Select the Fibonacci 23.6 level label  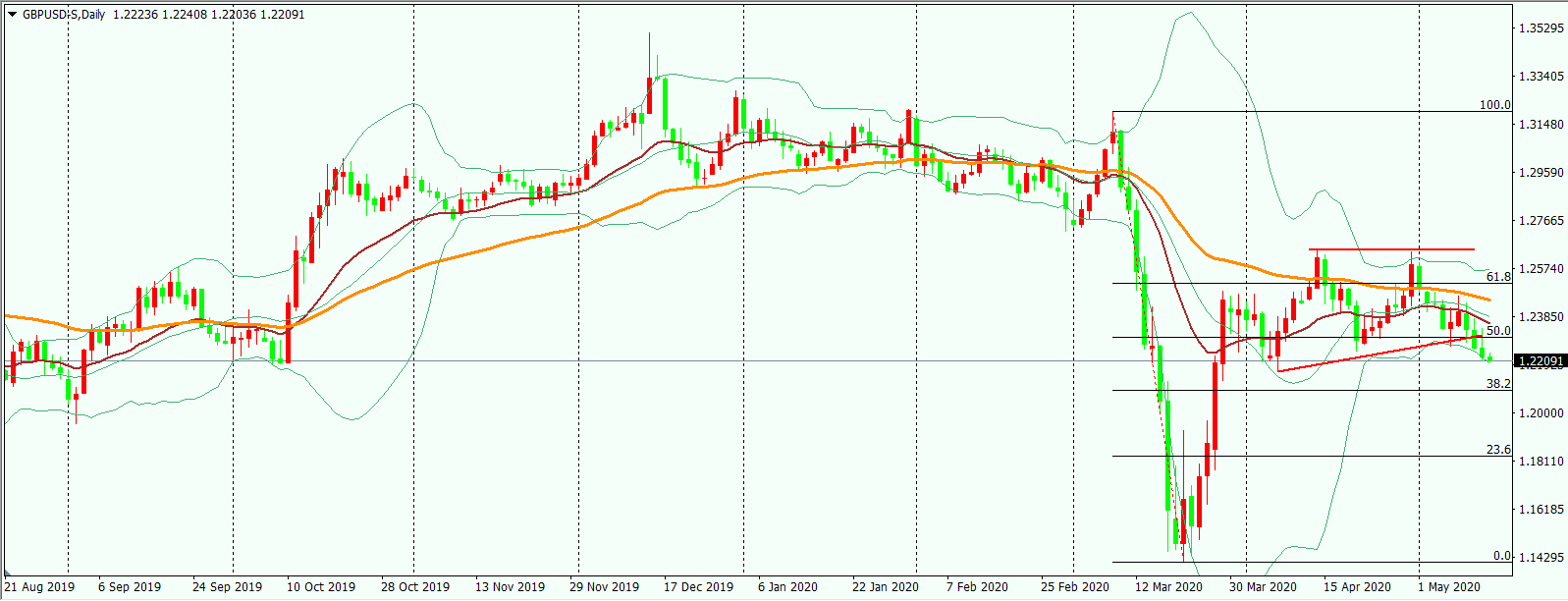click(1498, 450)
